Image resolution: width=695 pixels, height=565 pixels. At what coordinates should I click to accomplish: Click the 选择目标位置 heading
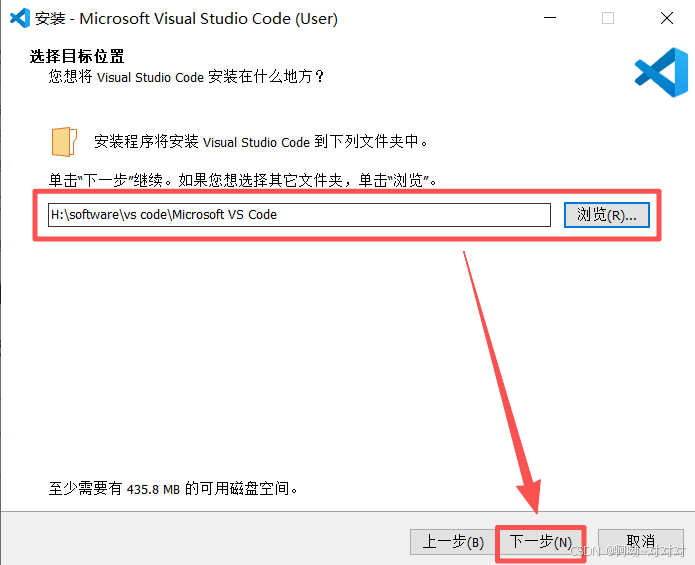click(x=77, y=56)
